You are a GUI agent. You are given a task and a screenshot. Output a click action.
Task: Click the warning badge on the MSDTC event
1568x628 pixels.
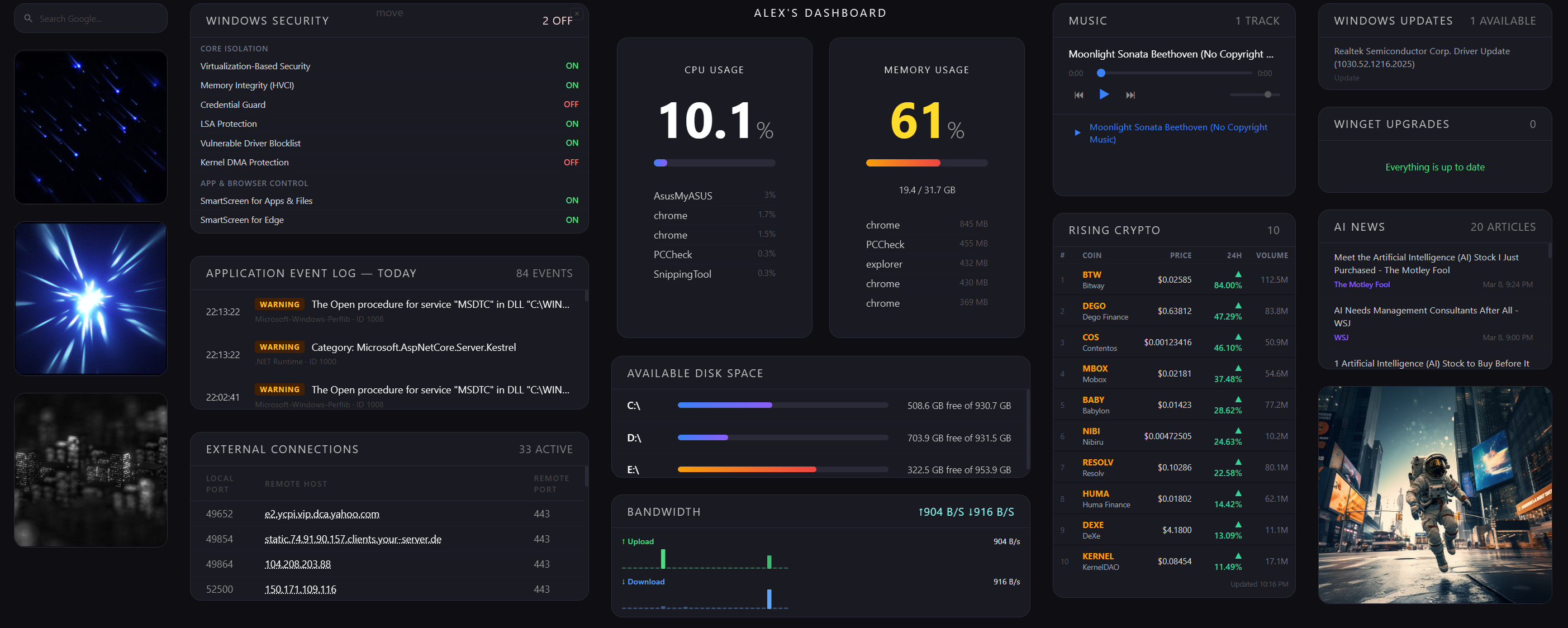(x=279, y=305)
